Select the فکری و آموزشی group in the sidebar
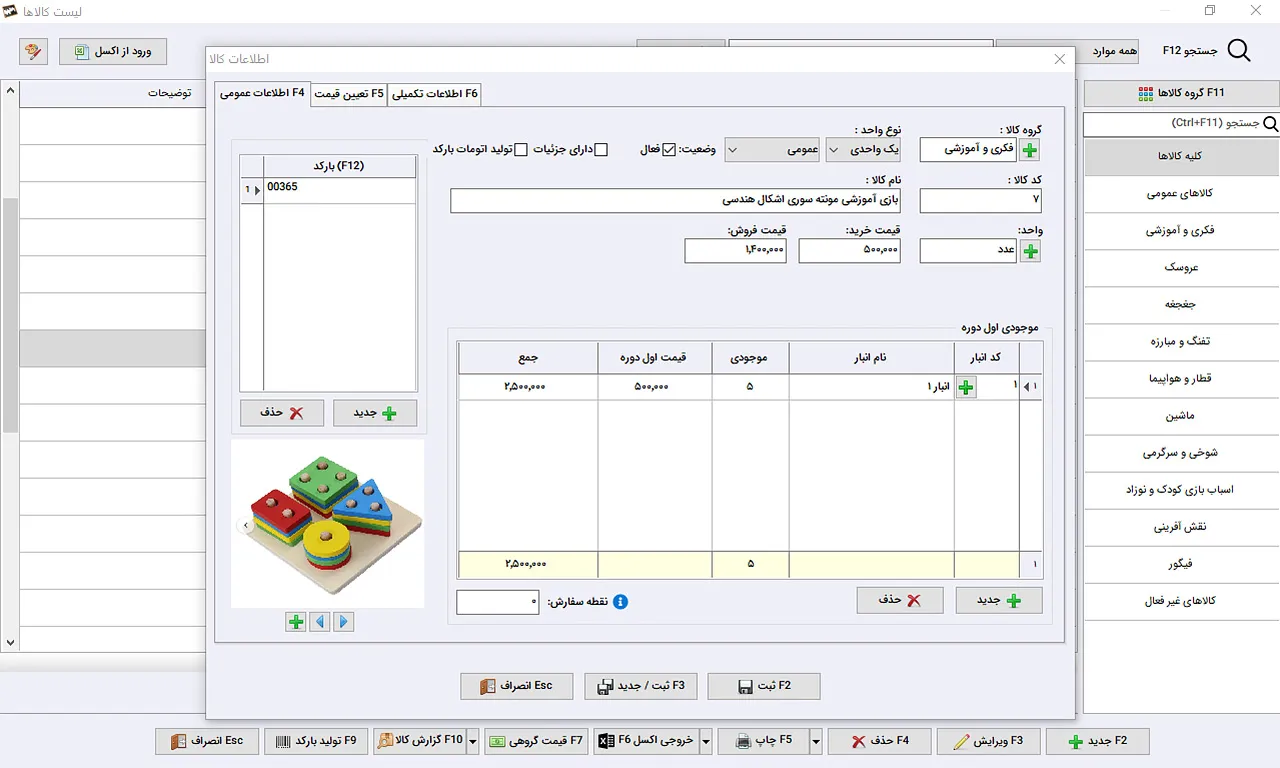The width and height of the screenshot is (1280, 768). pyautogui.click(x=1181, y=230)
